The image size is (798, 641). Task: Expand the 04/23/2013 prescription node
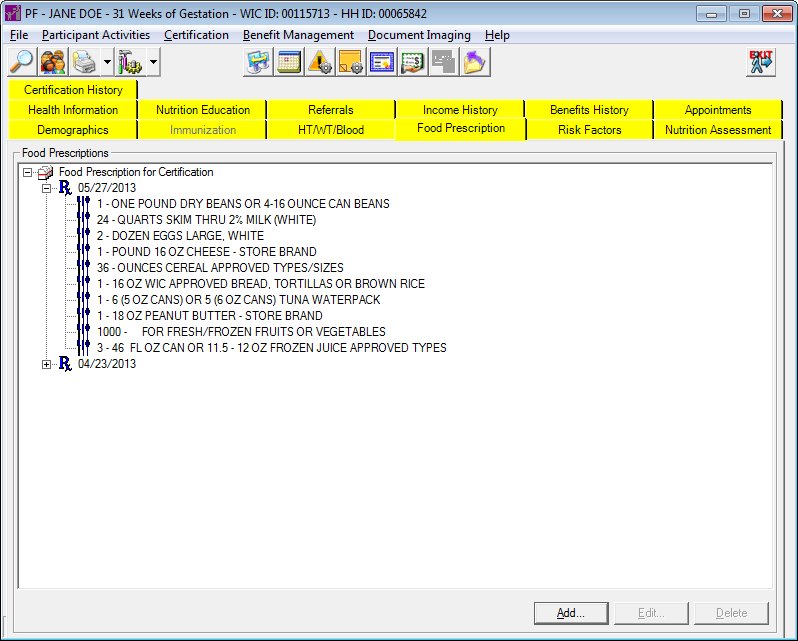coord(46,364)
